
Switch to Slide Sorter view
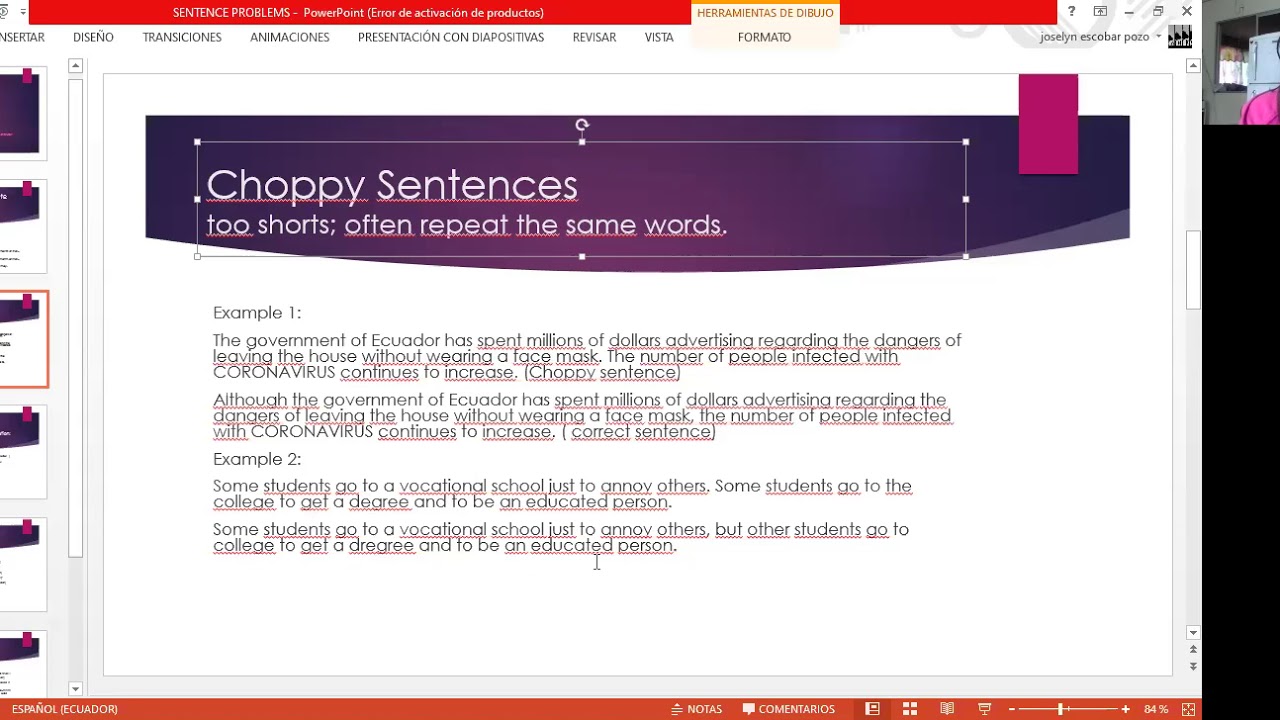point(910,709)
